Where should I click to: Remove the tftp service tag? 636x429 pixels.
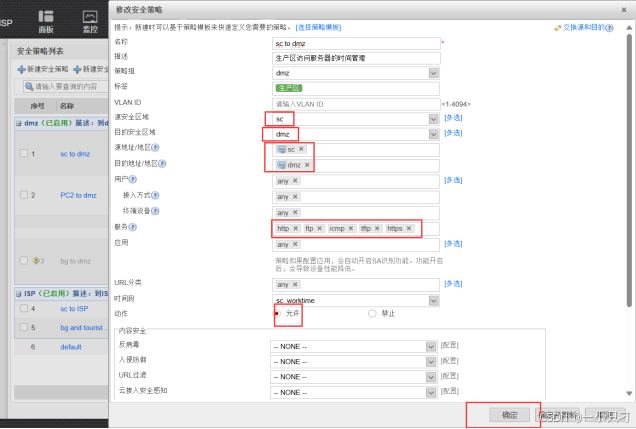[377, 228]
